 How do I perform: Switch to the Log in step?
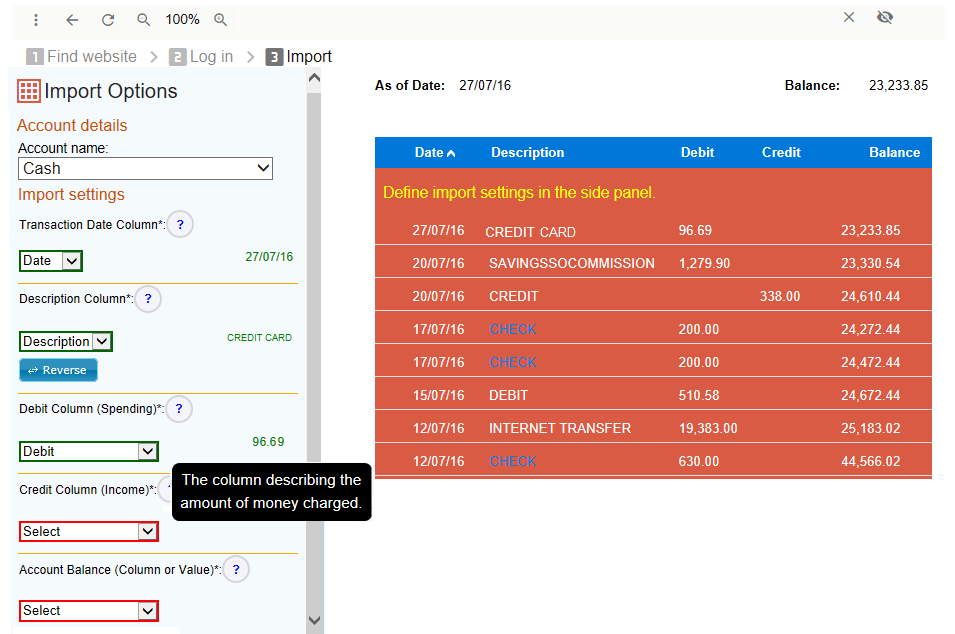coord(201,57)
